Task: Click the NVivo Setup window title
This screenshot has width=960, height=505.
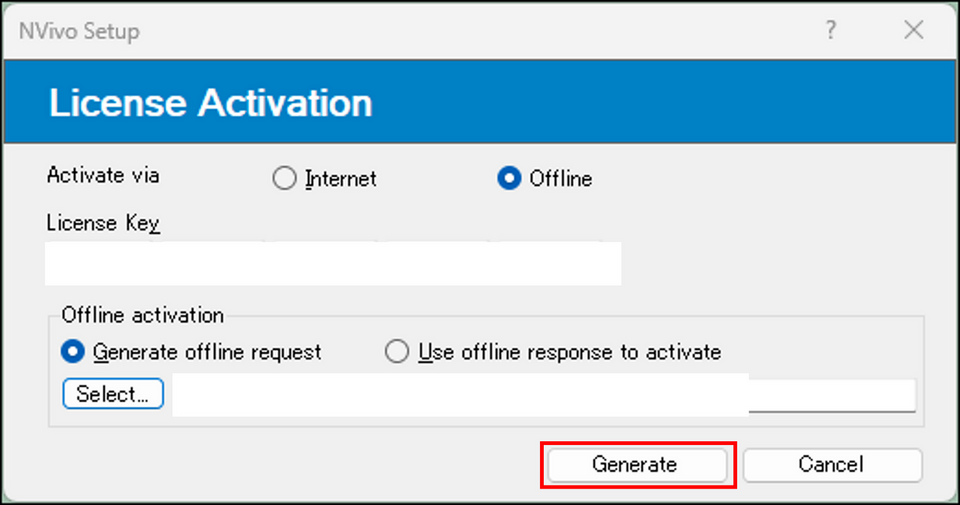Action: pyautogui.click(x=79, y=31)
